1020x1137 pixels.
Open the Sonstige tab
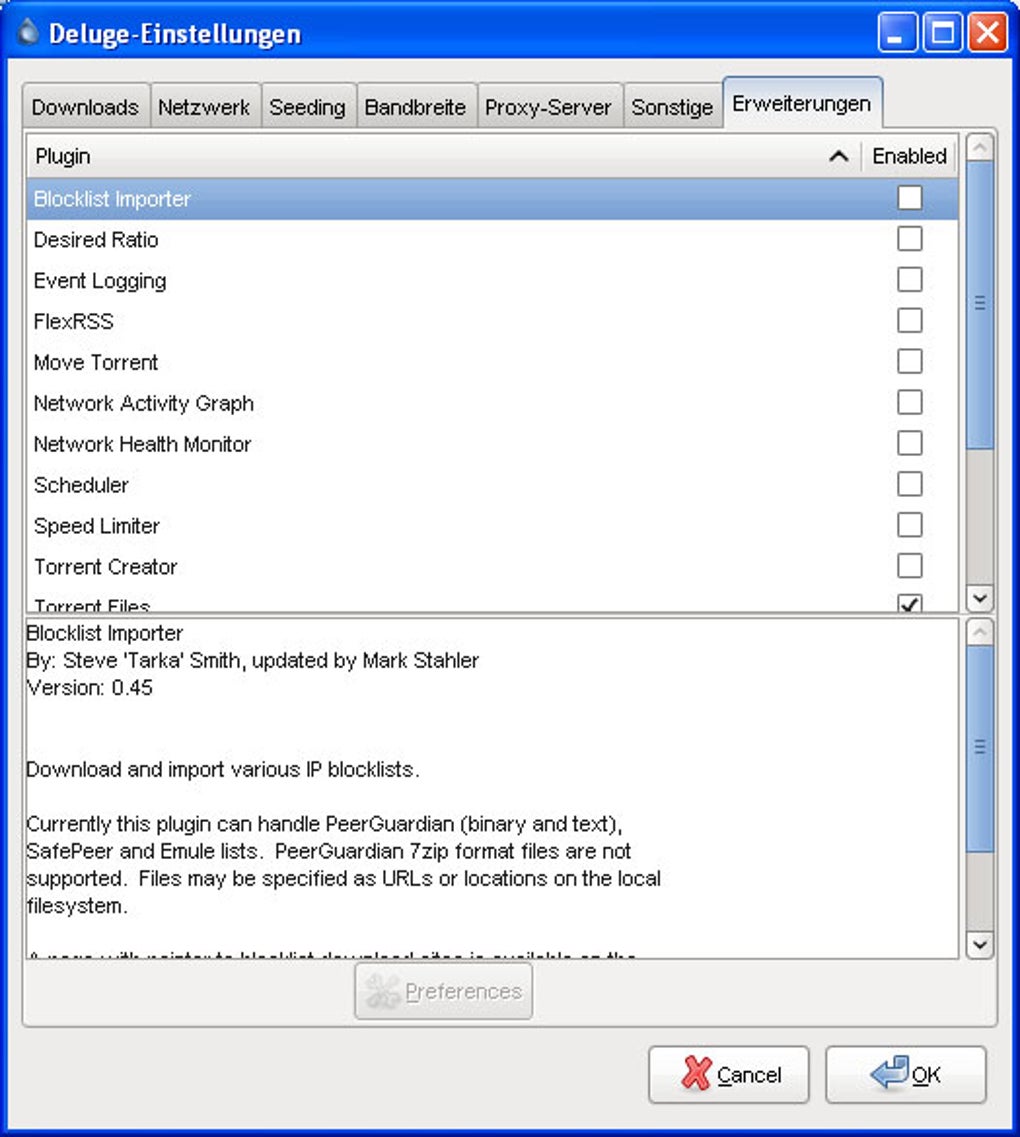click(x=672, y=107)
